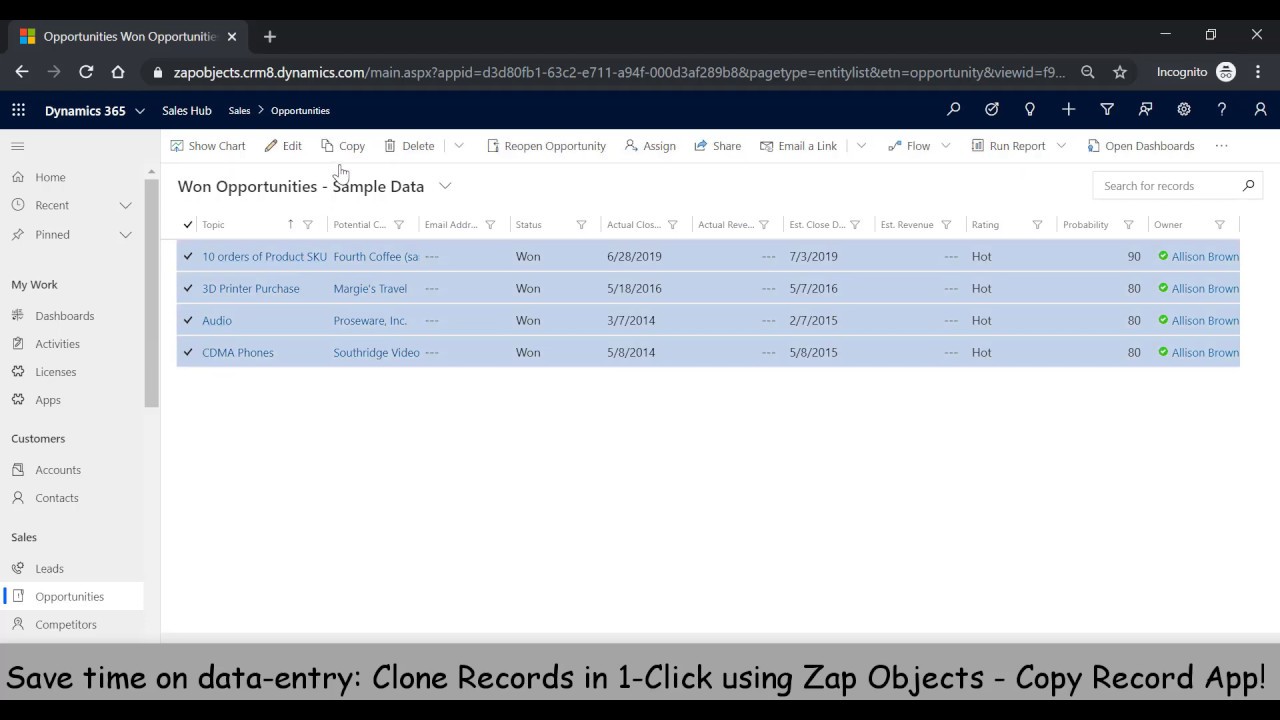Open the task flow target icon
This screenshot has width=1280, height=720.
pyautogui.click(x=991, y=109)
